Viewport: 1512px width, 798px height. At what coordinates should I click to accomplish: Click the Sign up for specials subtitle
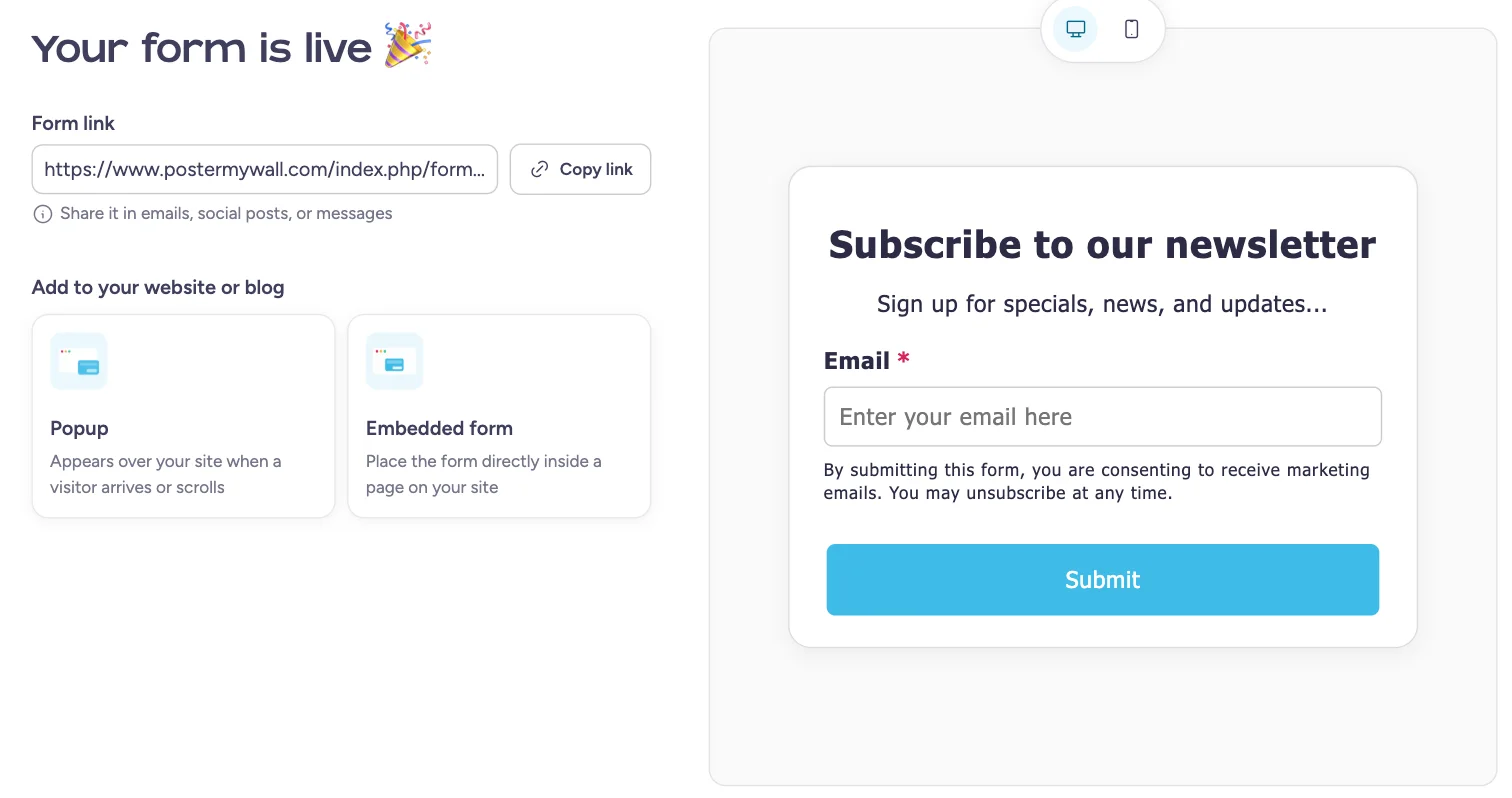click(1102, 304)
